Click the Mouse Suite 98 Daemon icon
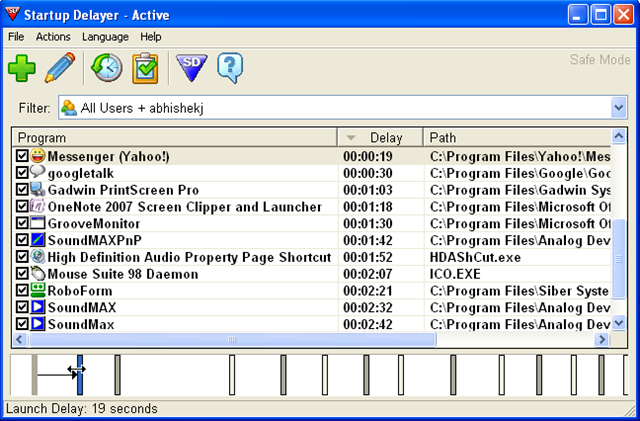Screen dimensions: 640x421 [x=38, y=274]
